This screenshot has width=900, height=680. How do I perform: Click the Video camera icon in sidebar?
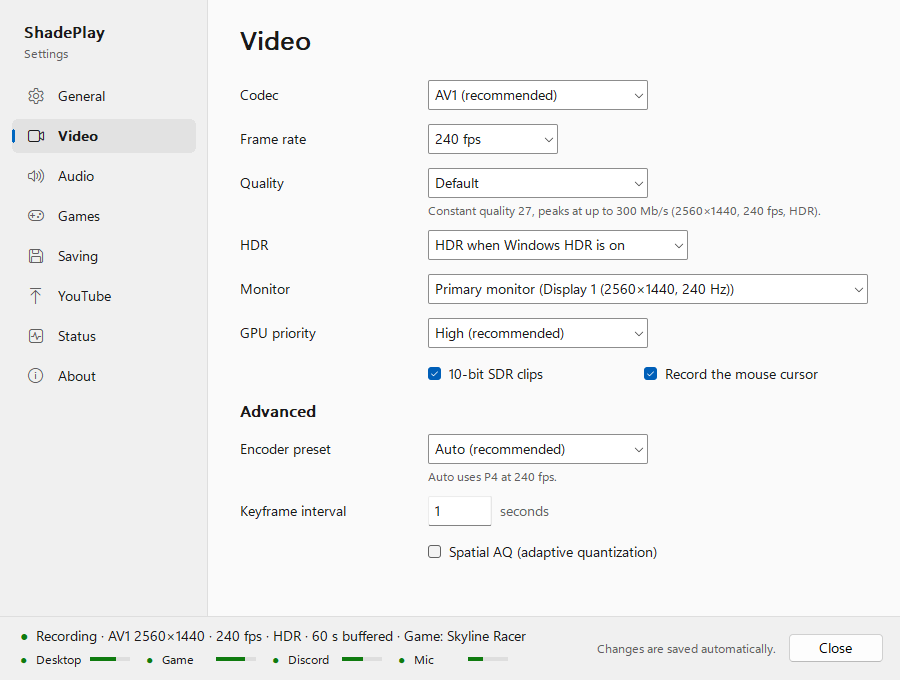click(36, 136)
